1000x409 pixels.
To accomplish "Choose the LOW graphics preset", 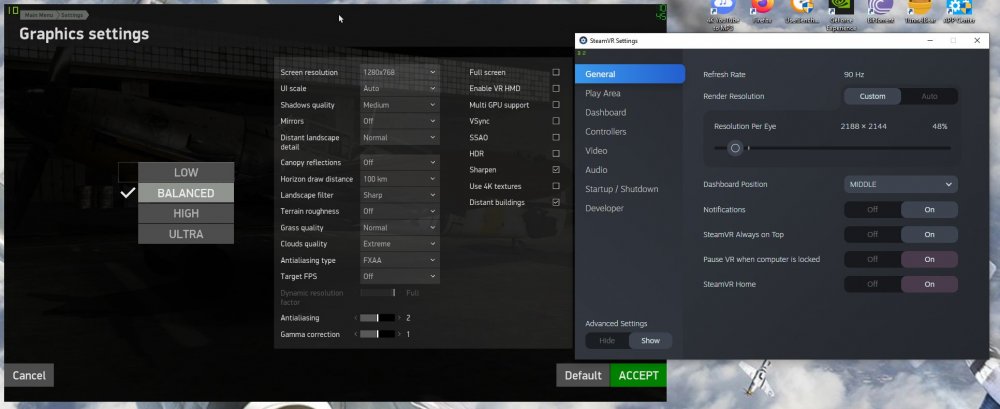I will point(186,172).
